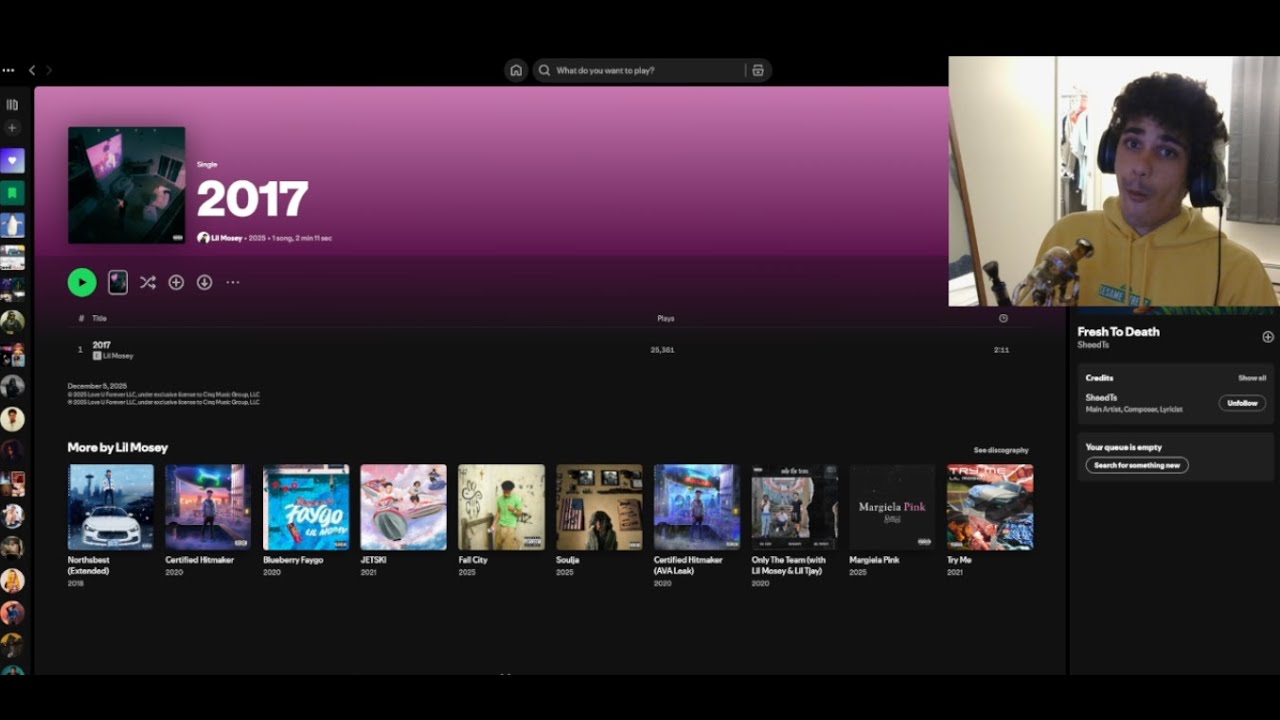Open Lil Mosey artist link under title

coord(228,238)
